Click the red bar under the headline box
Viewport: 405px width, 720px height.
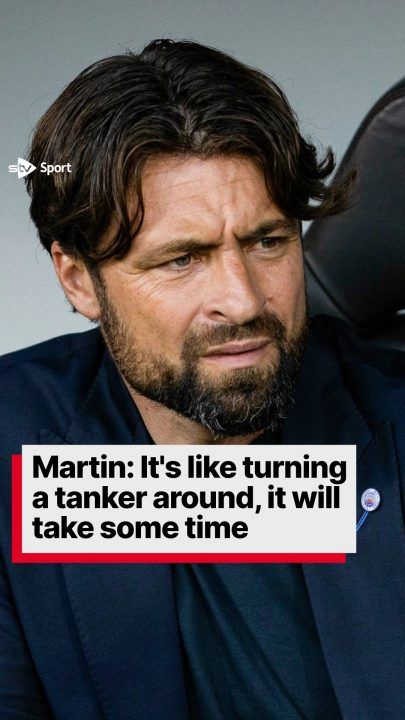[179, 558]
